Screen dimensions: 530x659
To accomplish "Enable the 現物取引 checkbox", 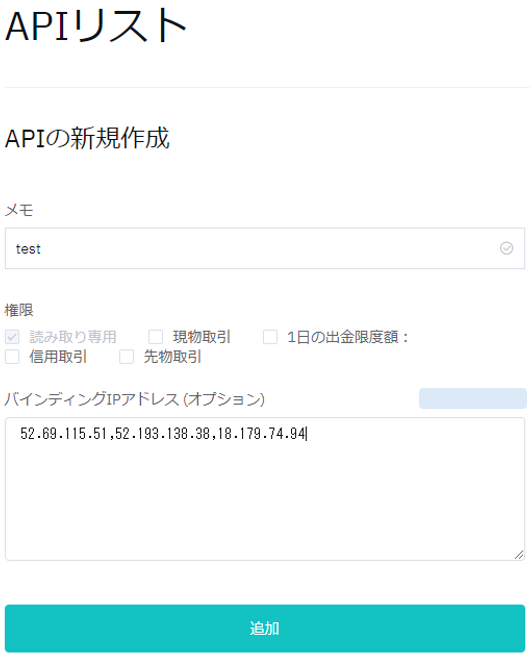I will pos(156,337).
